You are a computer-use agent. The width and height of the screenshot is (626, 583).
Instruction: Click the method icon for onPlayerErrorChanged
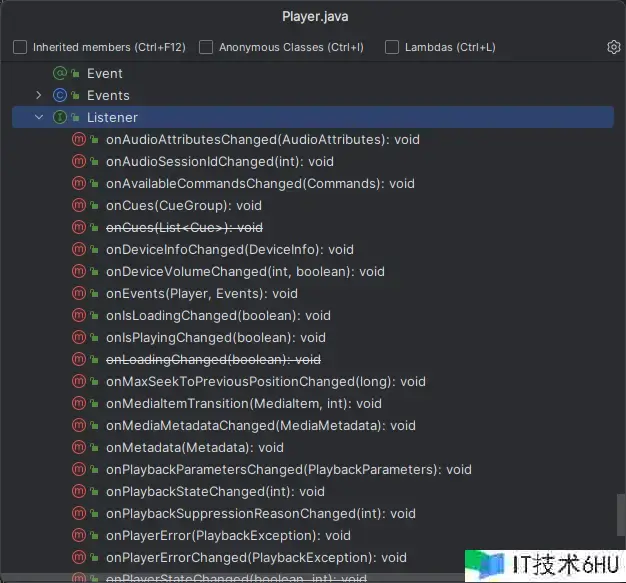[79, 557]
